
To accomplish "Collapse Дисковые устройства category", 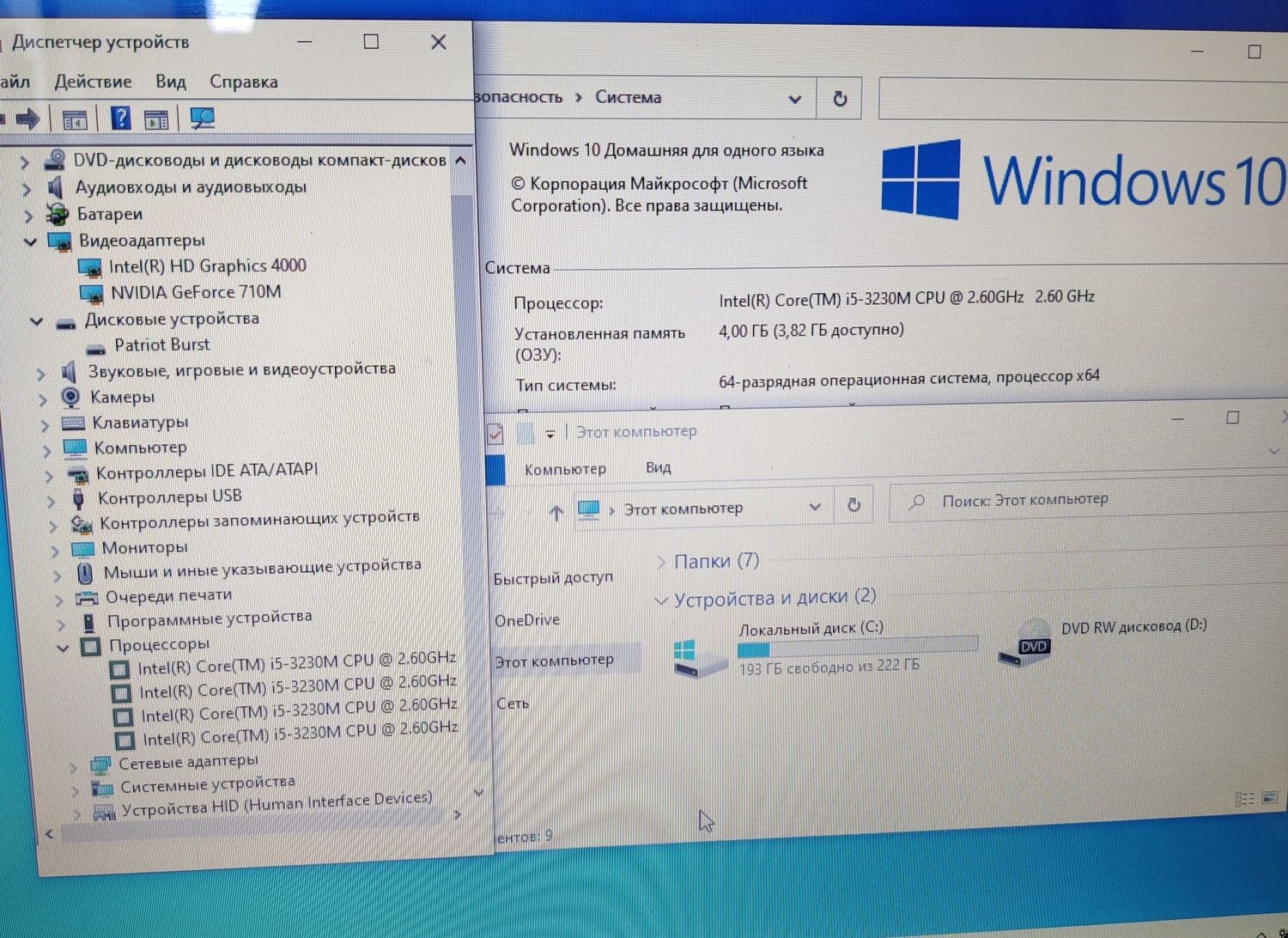I will tap(36, 321).
